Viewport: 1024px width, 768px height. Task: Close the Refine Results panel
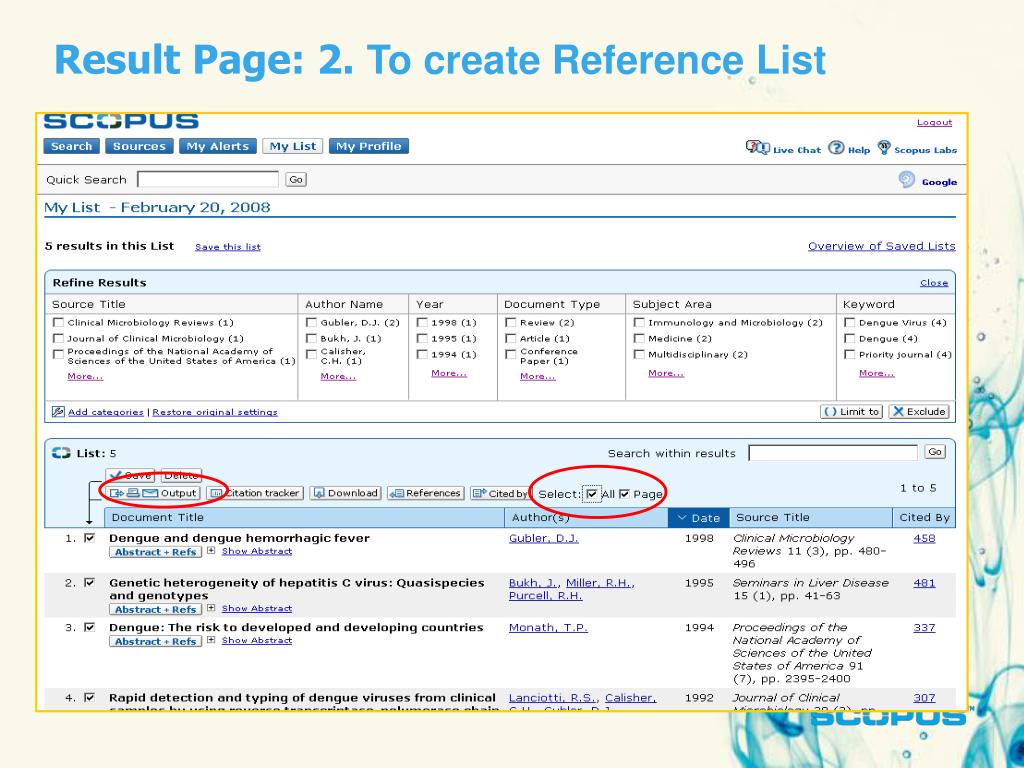[x=934, y=283]
